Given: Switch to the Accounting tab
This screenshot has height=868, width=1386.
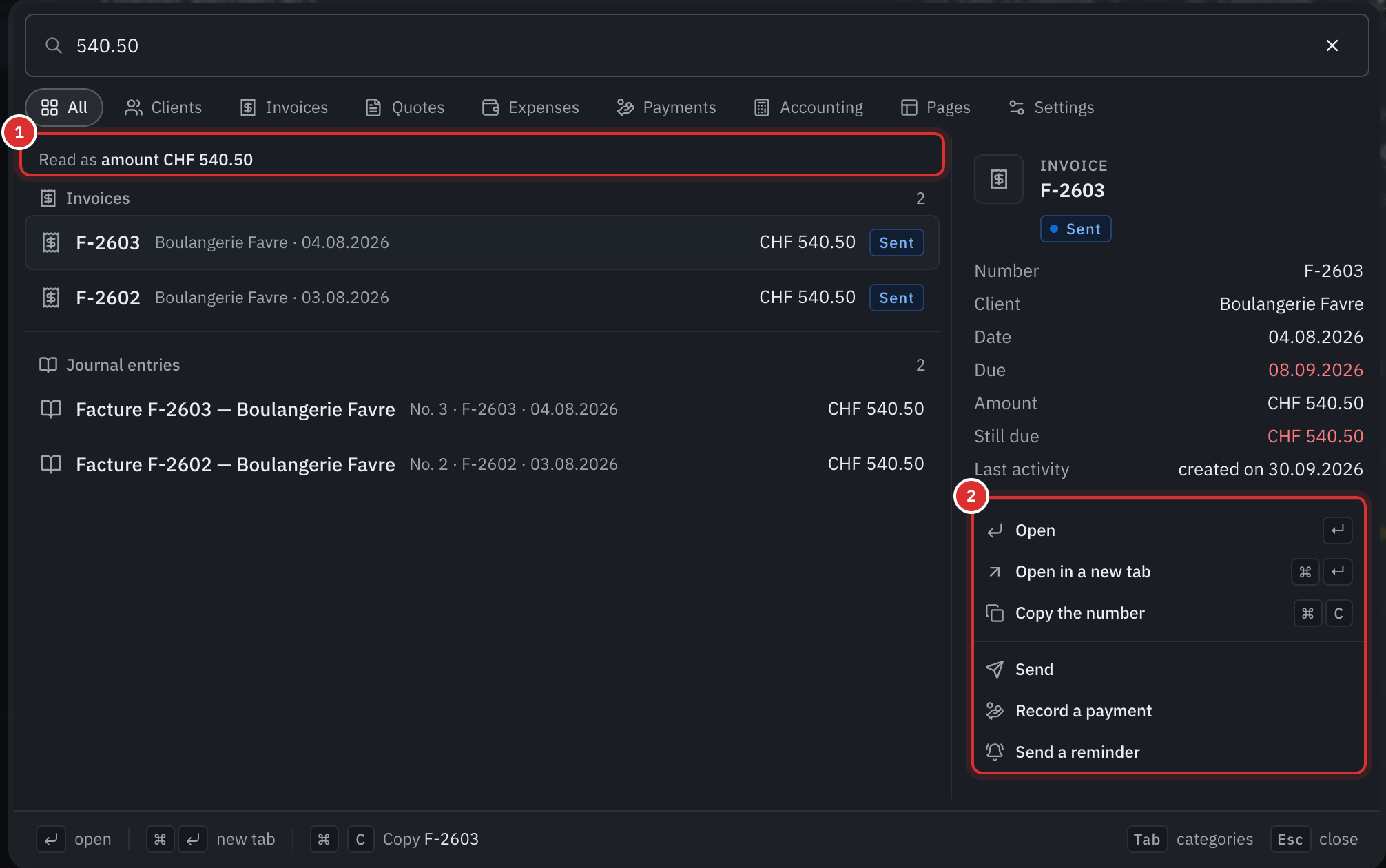Looking at the screenshot, I should point(809,107).
